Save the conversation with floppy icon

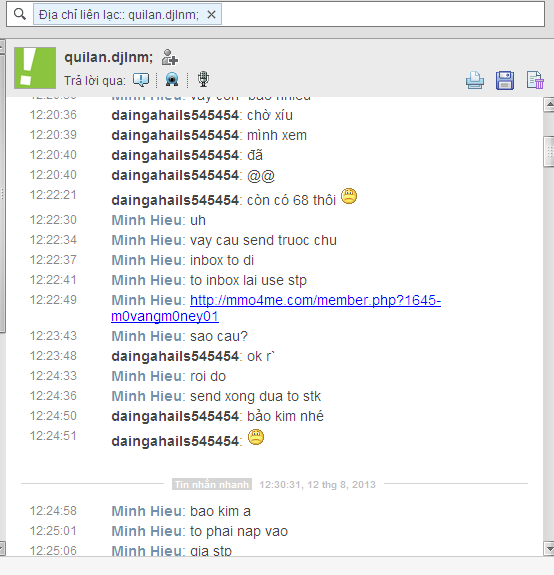pyautogui.click(x=505, y=80)
